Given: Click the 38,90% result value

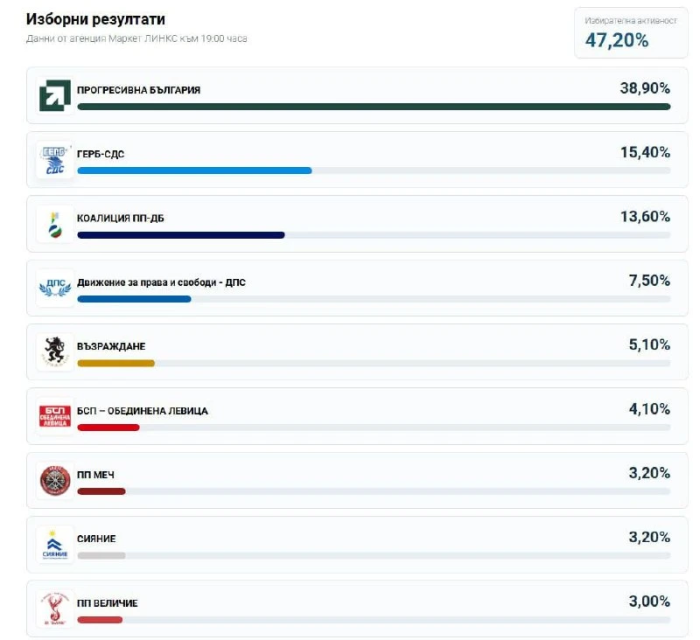Looking at the screenshot, I should click(644, 88).
